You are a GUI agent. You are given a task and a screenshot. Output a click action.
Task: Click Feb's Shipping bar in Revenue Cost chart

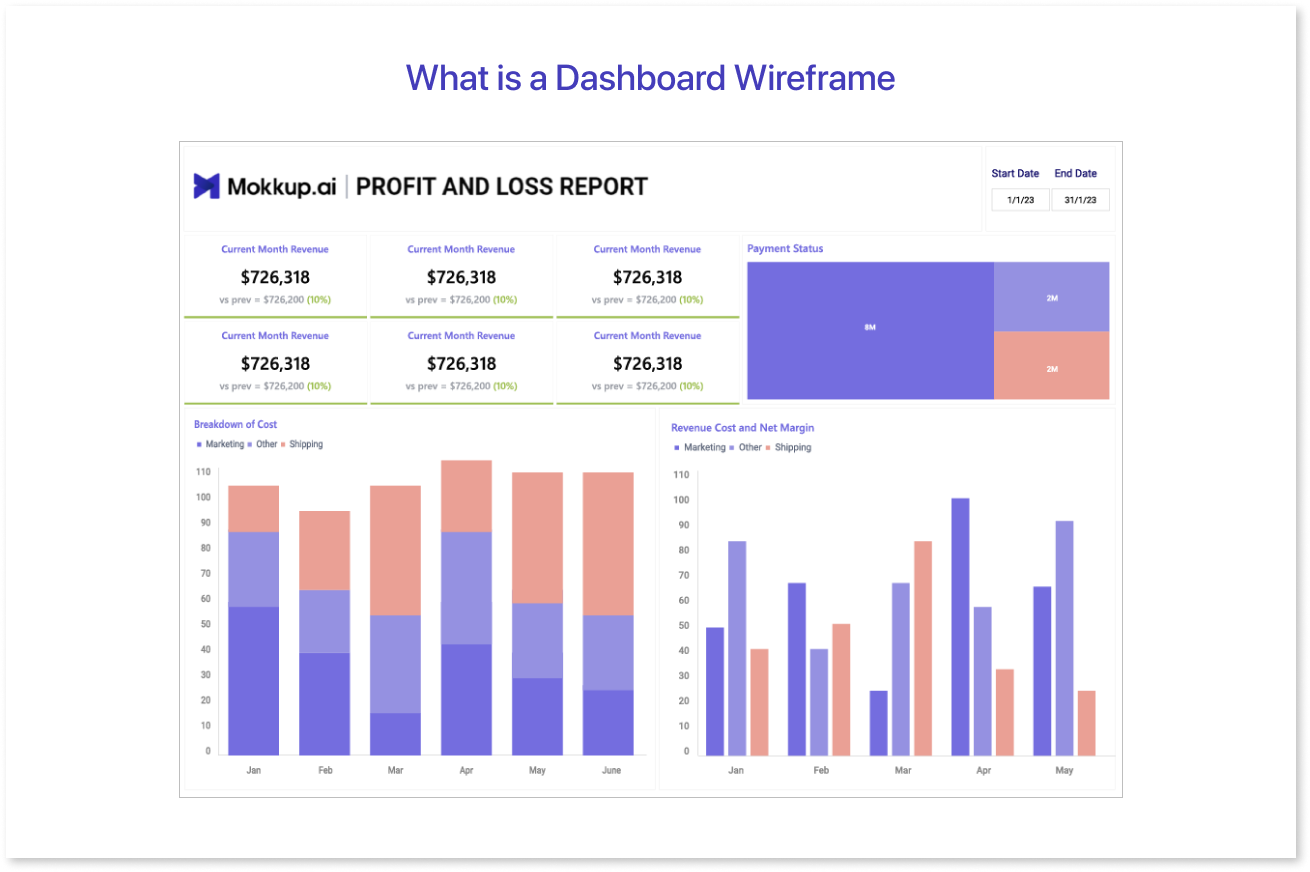click(x=841, y=689)
